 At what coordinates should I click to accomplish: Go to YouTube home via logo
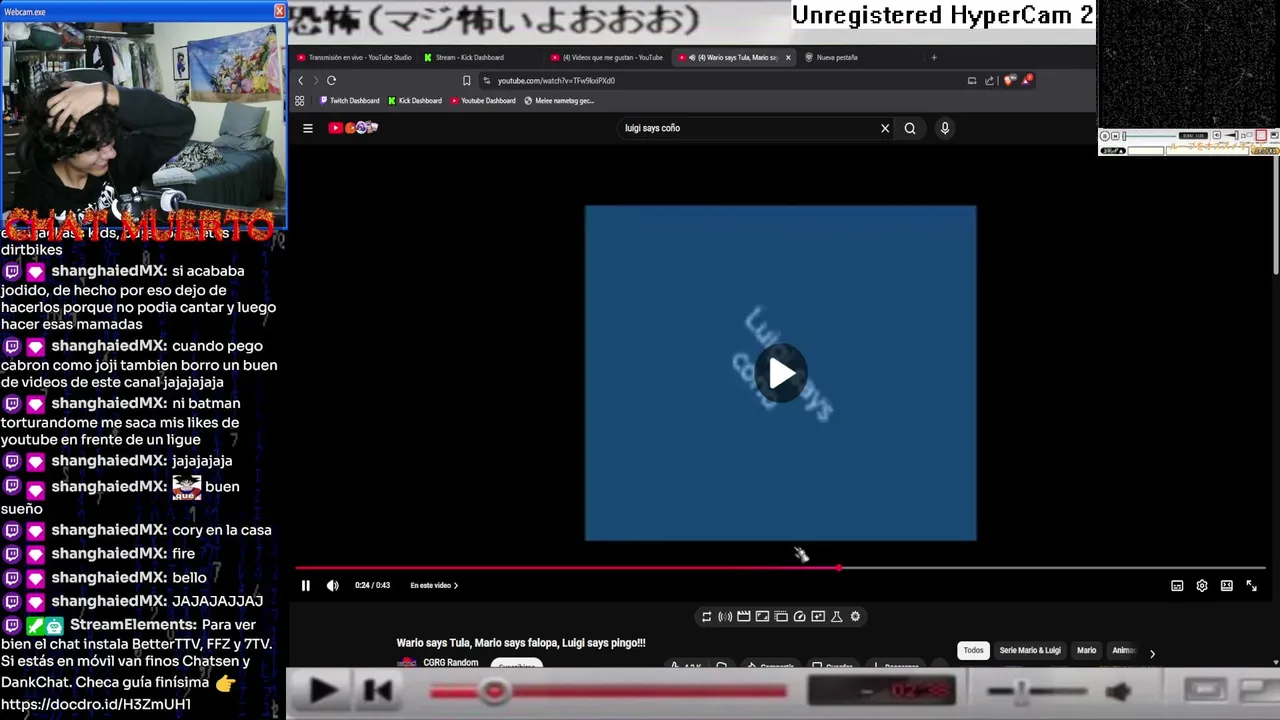(x=353, y=128)
